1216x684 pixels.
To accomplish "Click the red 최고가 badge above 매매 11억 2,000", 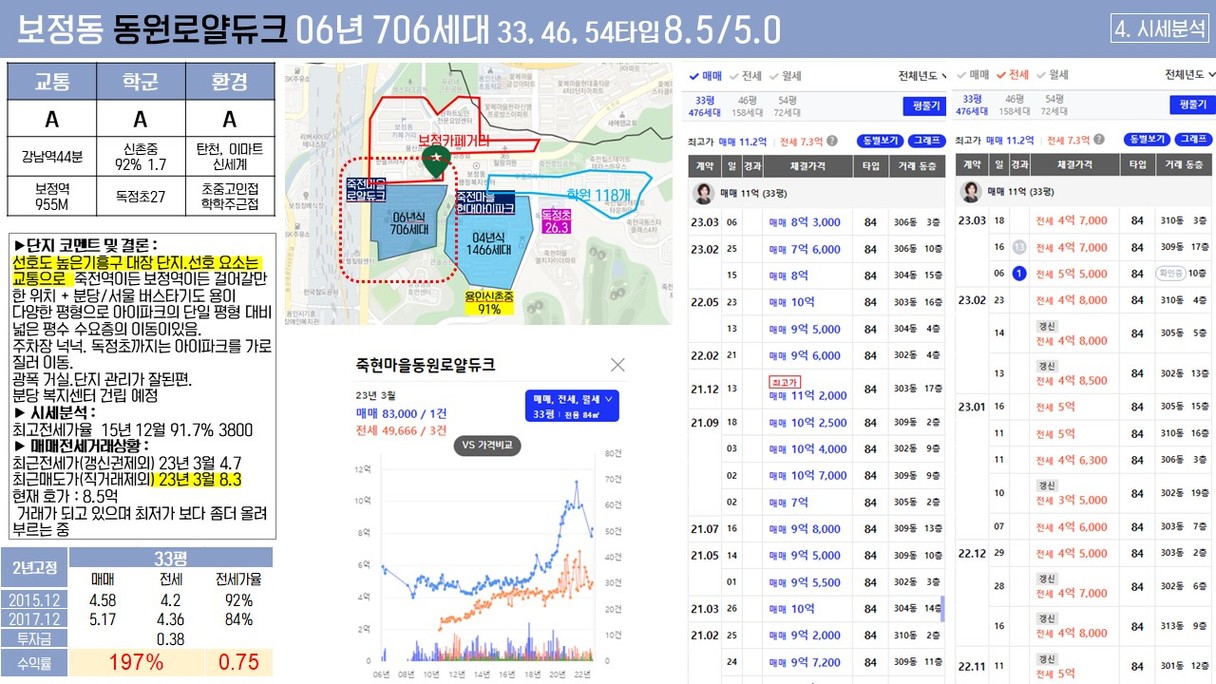I will [784, 382].
